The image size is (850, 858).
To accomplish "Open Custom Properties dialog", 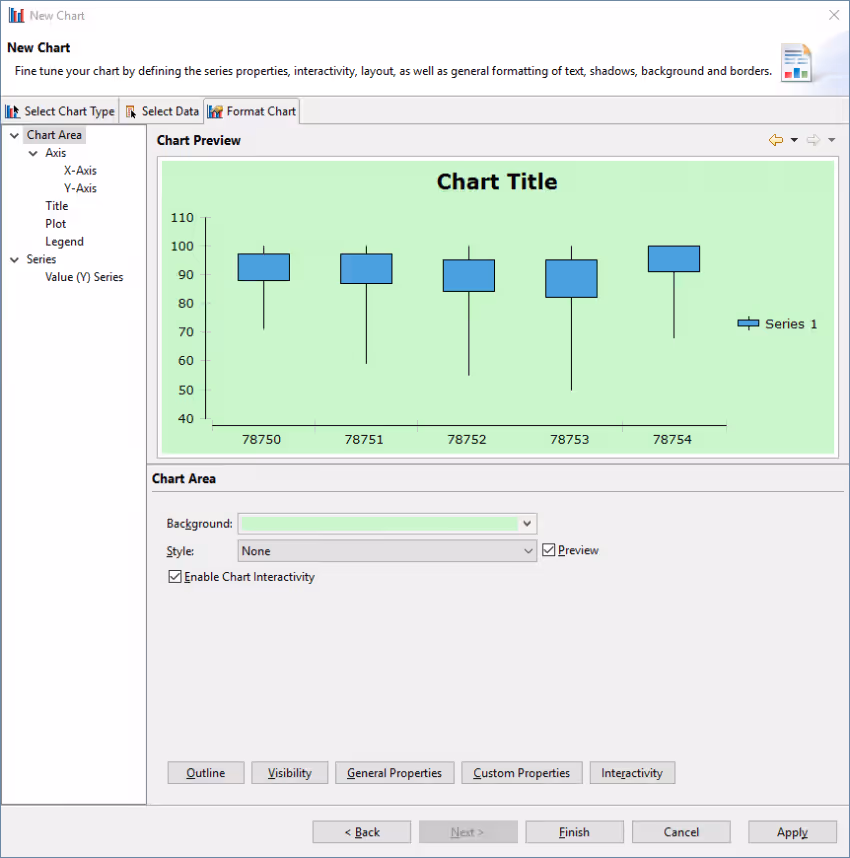I will (521, 773).
